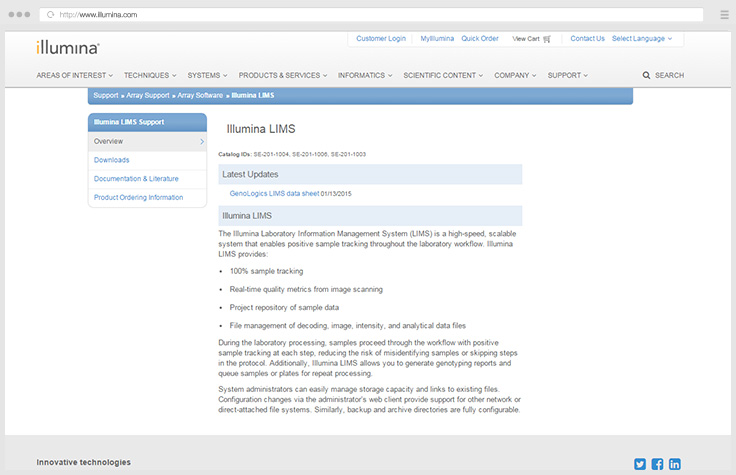Image resolution: width=736 pixels, height=475 pixels.
Task: Go to Array Support breadcrumb
Action: [x=146, y=95]
